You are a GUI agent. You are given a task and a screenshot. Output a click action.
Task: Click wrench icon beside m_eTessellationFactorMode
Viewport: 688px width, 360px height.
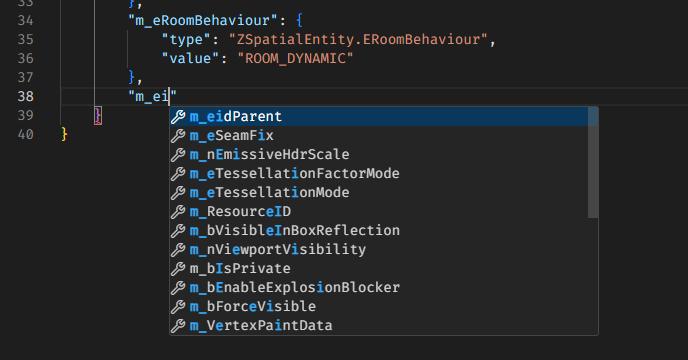178,173
